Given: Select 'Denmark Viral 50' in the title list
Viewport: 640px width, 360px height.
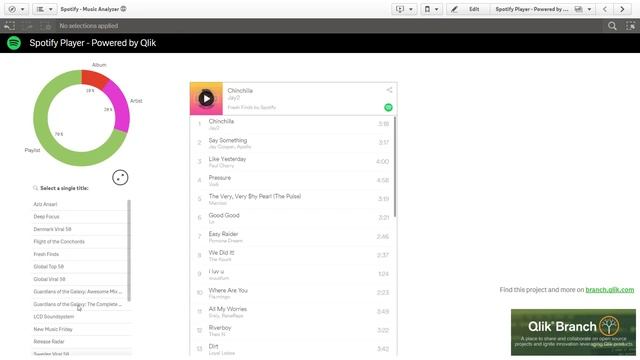Looking at the screenshot, I should tap(80, 229).
